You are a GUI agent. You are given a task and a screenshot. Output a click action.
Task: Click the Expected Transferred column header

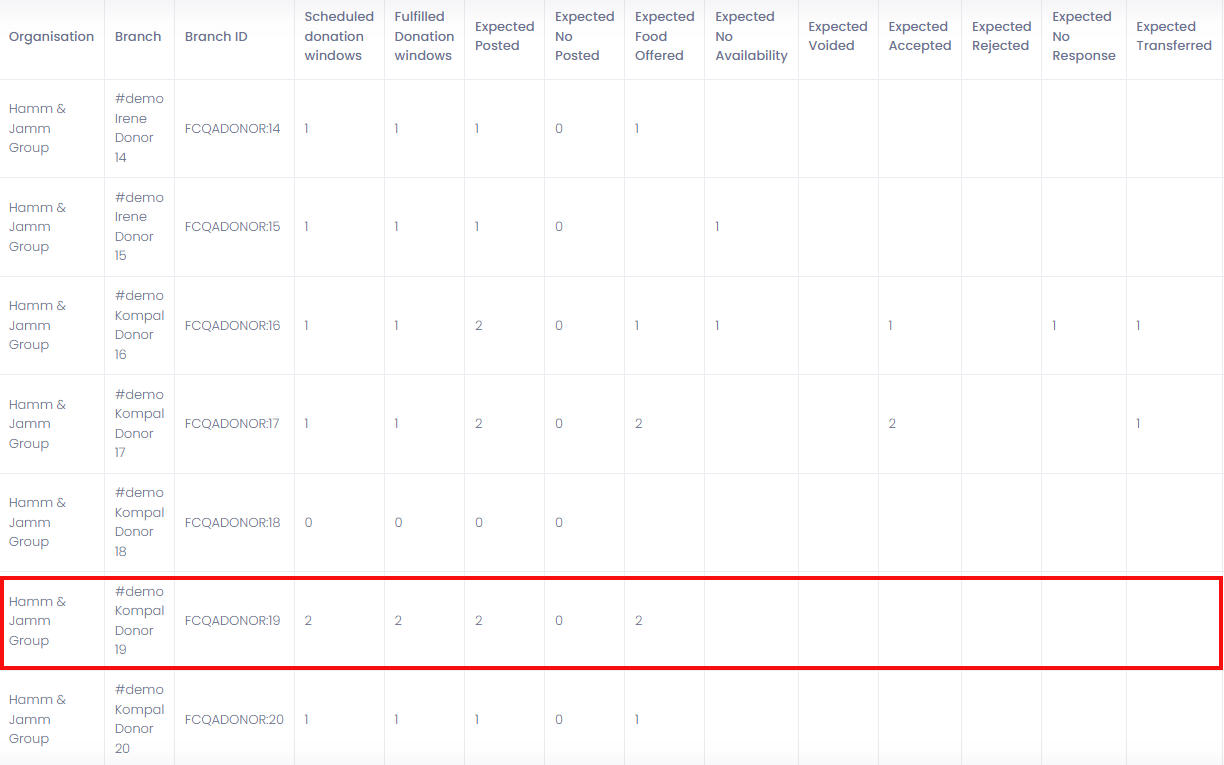point(1173,37)
